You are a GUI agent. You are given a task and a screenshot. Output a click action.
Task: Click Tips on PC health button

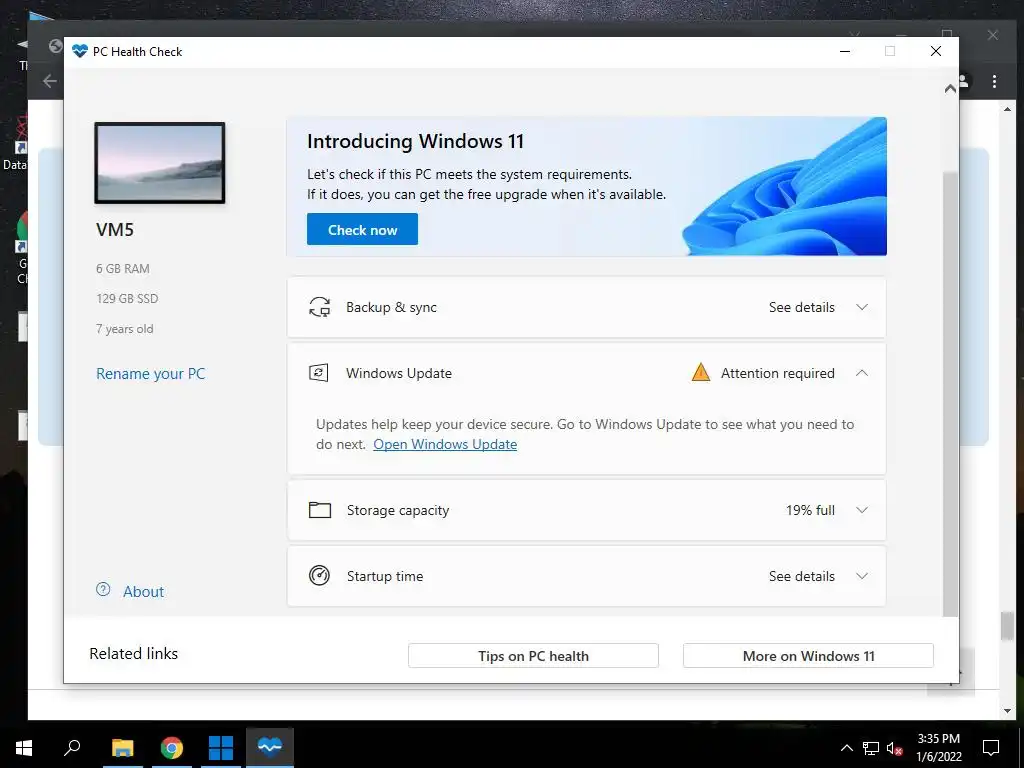pos(533,656)
